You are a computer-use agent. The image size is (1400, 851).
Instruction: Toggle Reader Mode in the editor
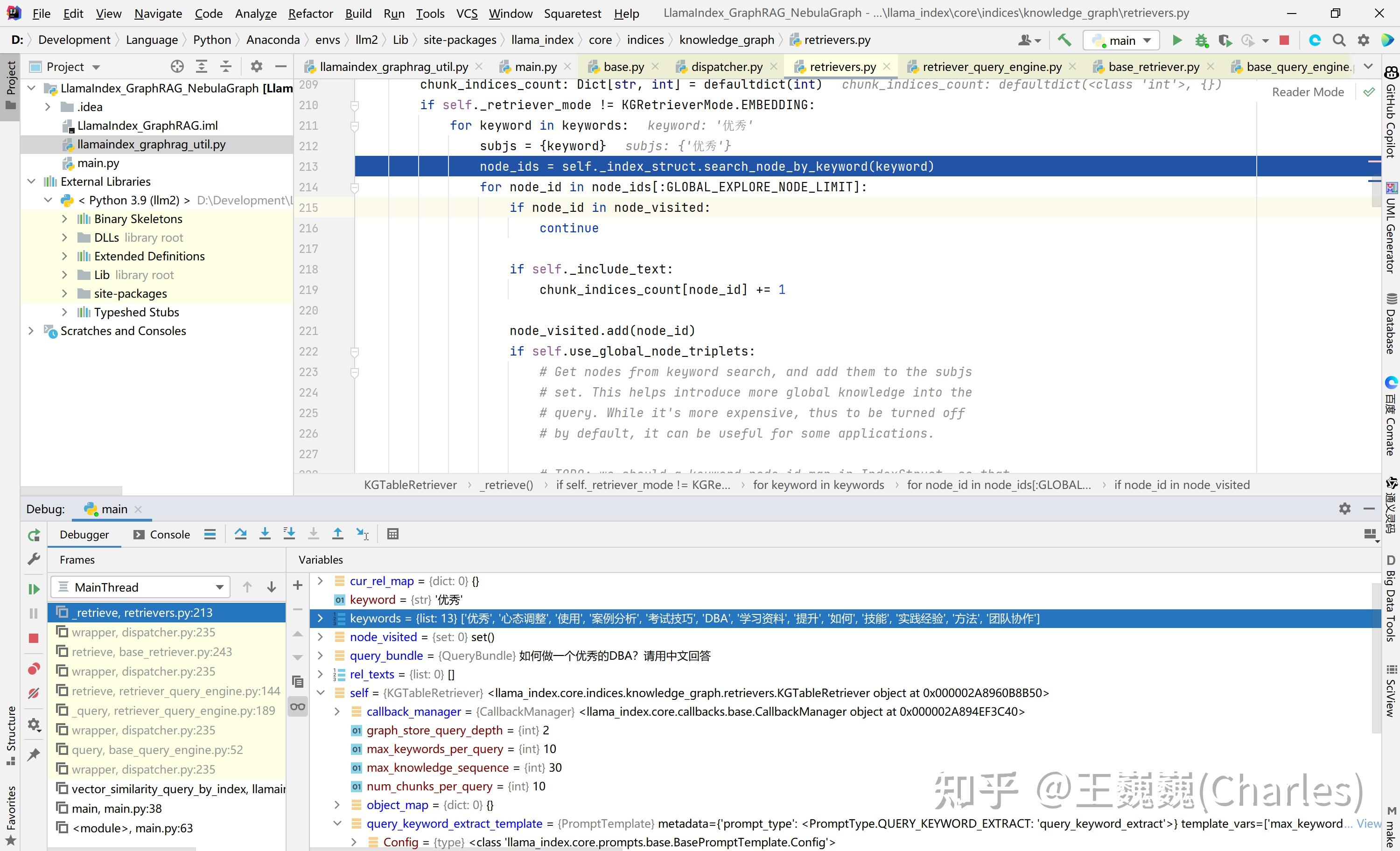[1308, 91]
